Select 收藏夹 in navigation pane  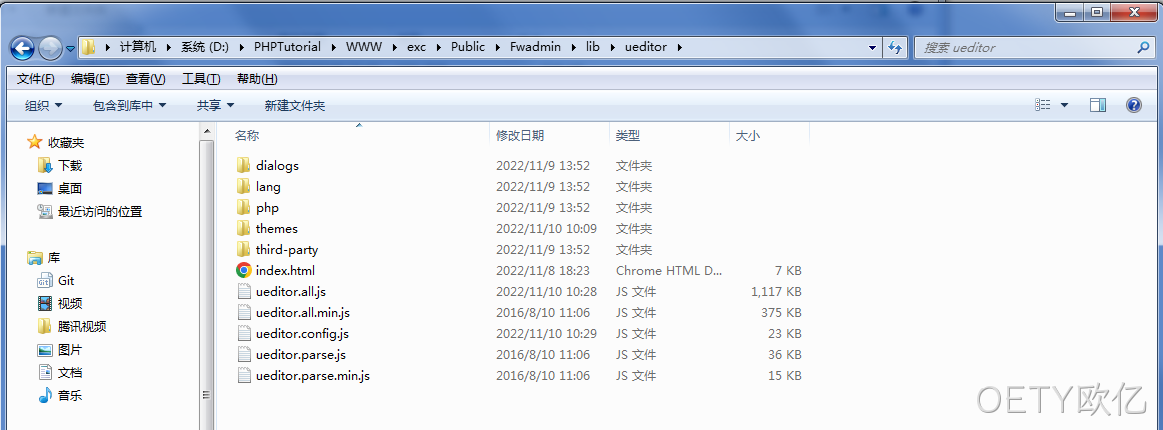click(66, 142)
